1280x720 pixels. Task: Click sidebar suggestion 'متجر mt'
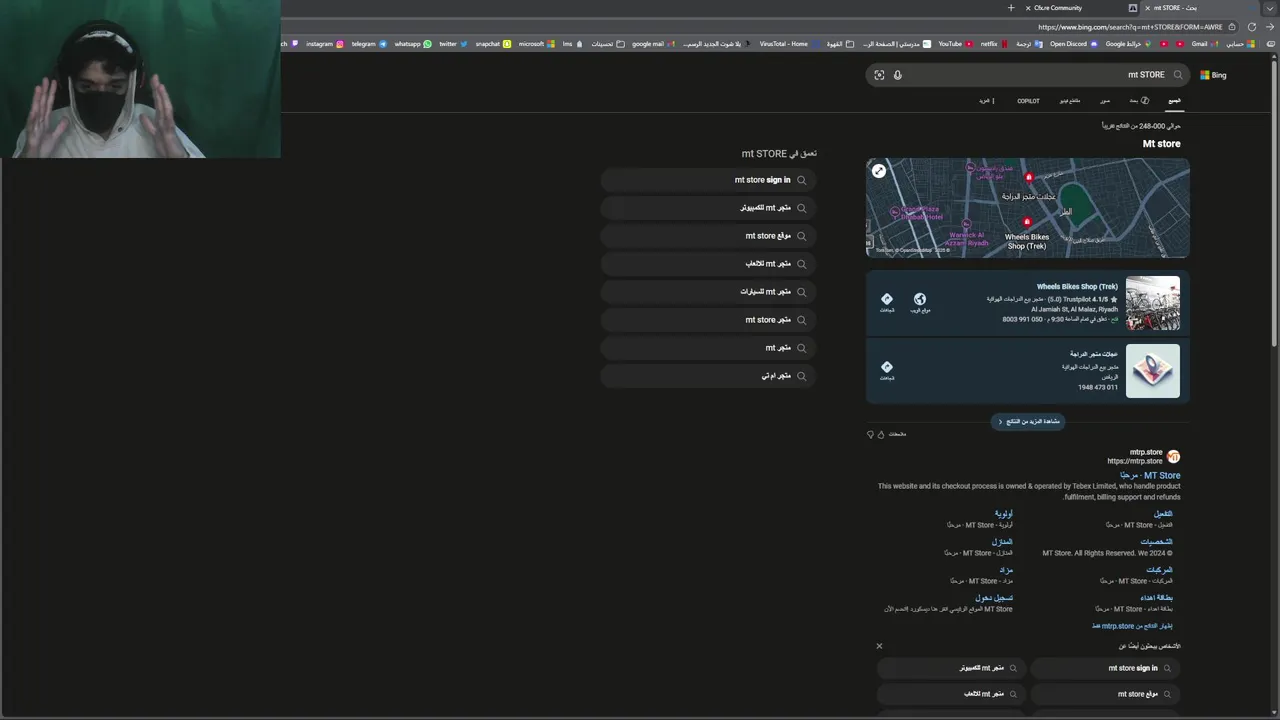709,348
